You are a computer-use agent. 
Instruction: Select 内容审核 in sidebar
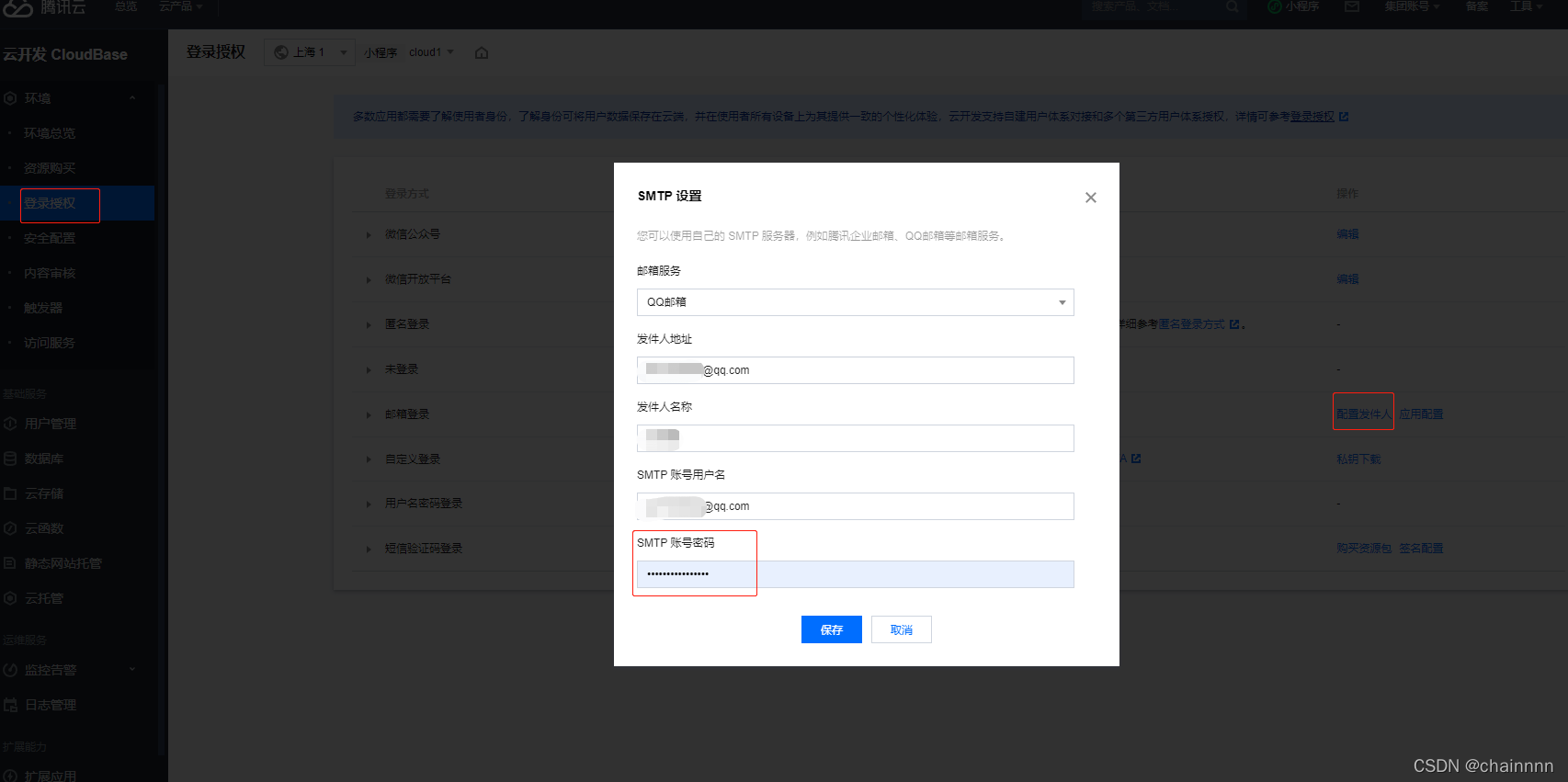click(x=50, y=273)
